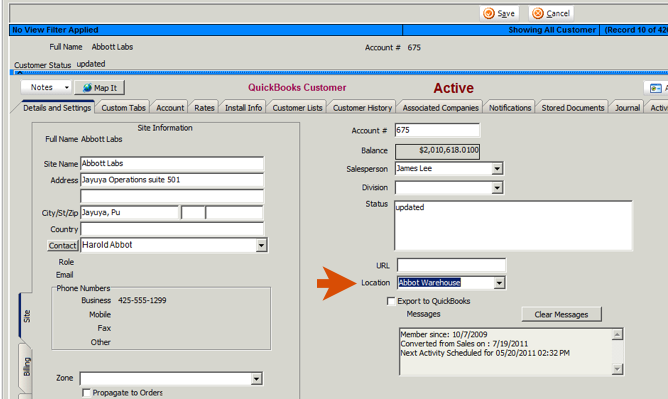Screen dimensions: 668x399
Task: Open the Stored Documents tab
Action: click(573, 108)
